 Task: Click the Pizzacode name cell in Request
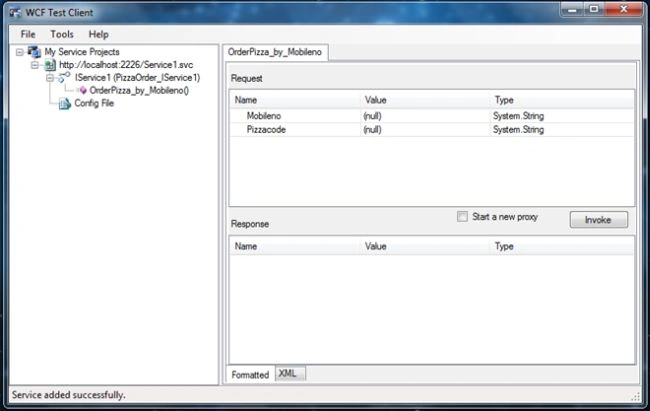pyautogui.click(x=296, y=130)
